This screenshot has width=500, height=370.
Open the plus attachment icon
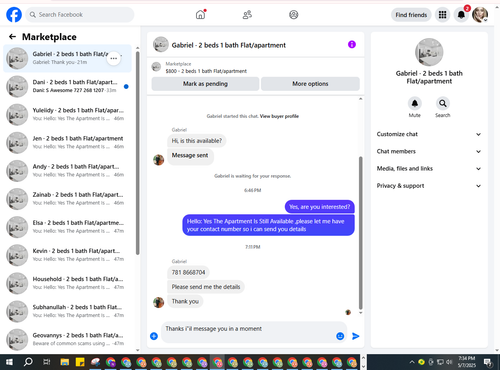pos(154,336)
